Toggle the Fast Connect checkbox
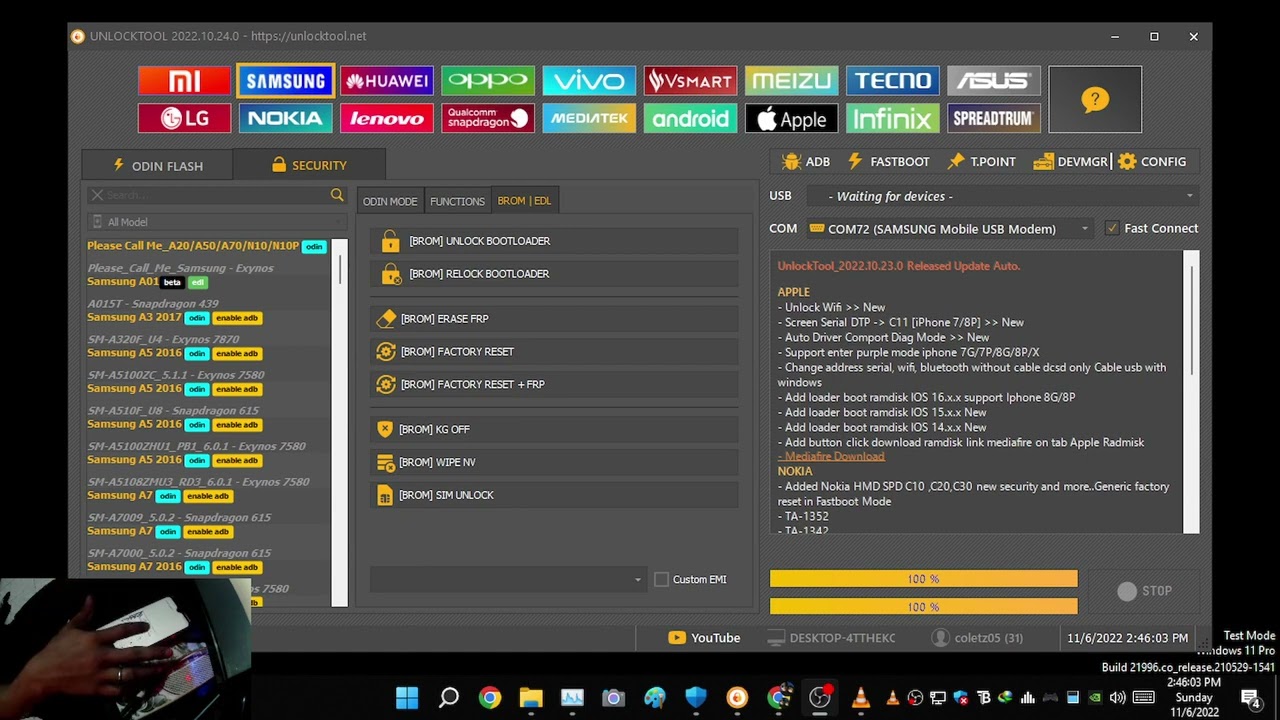This screenshot has width=1280, height=720. (x=1112, y=228)
